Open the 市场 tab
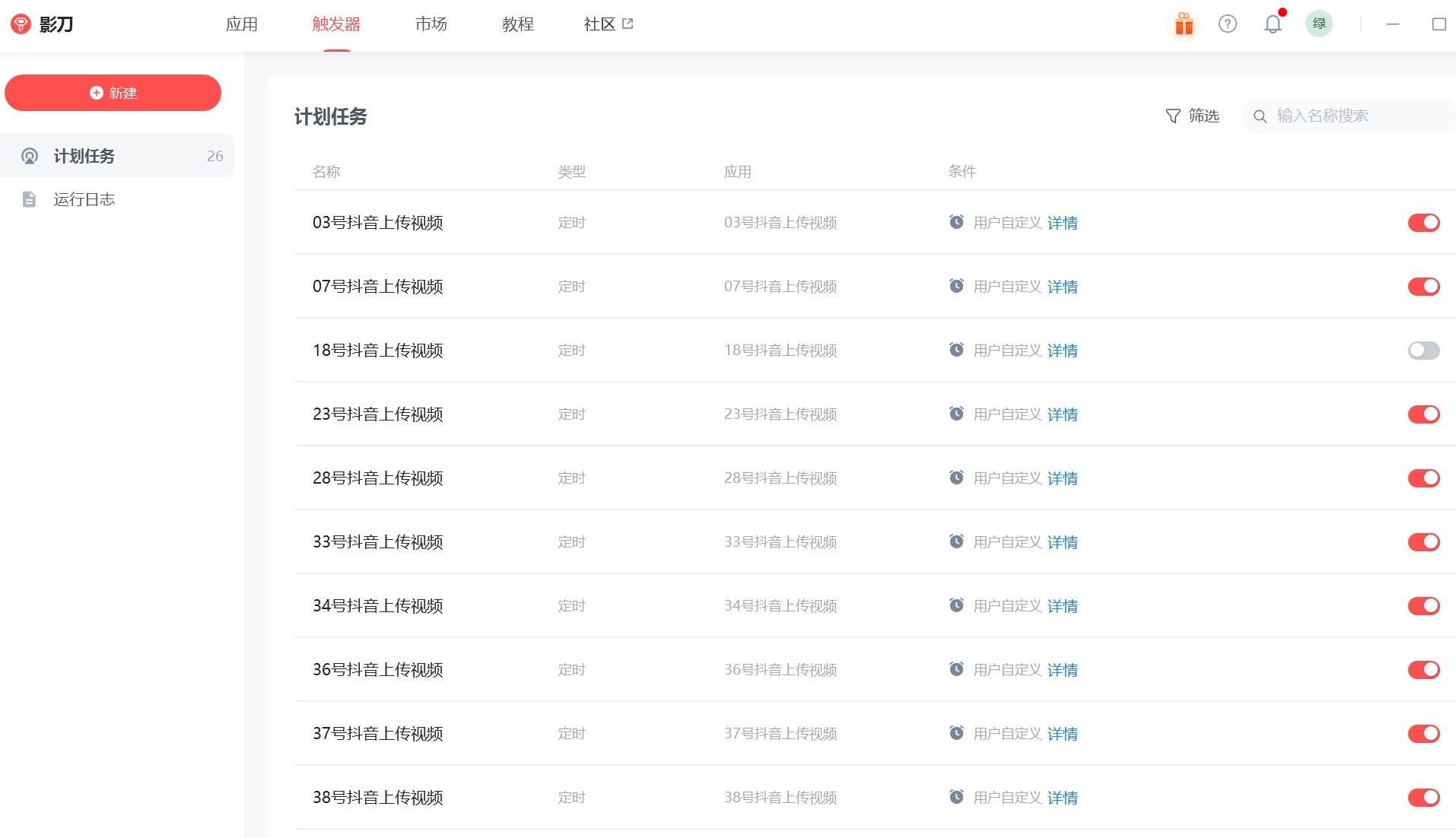The height and width of the screenshot is (838, 1456). click(x=431, y=24)
